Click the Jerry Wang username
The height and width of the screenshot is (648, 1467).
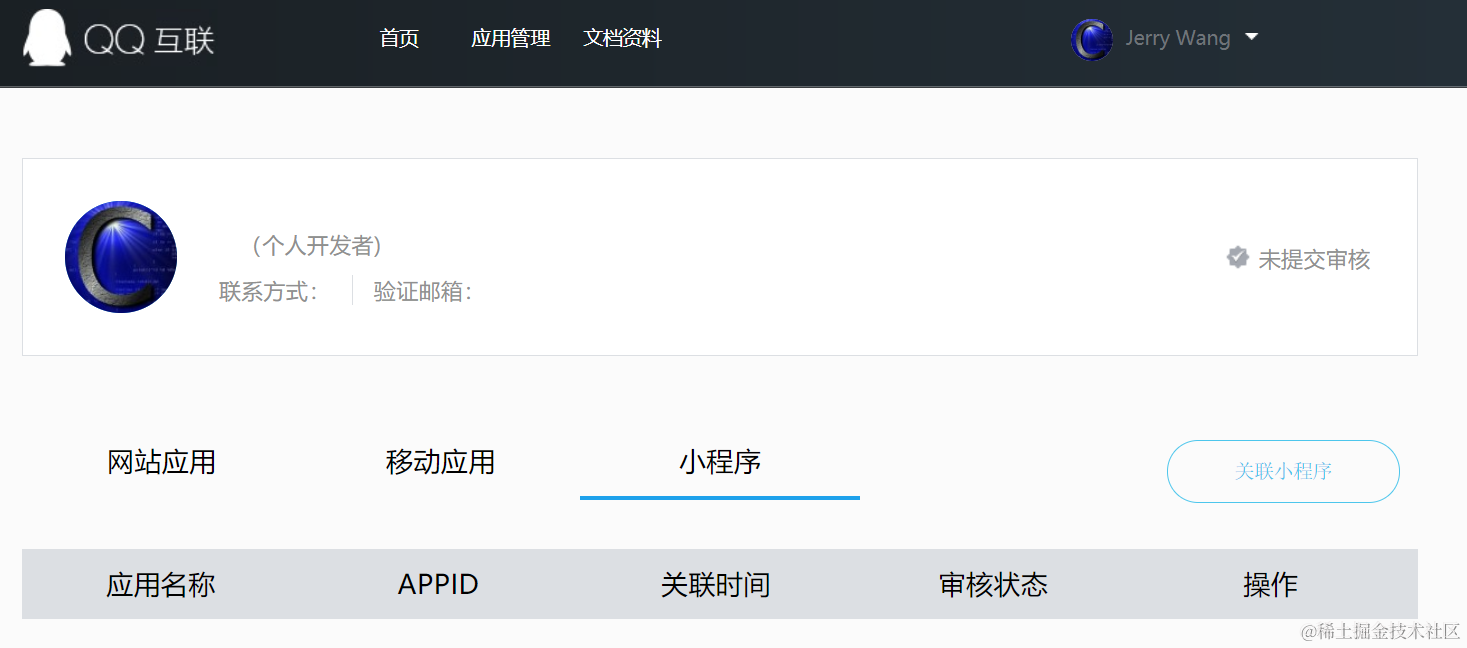click(1178, 38)
